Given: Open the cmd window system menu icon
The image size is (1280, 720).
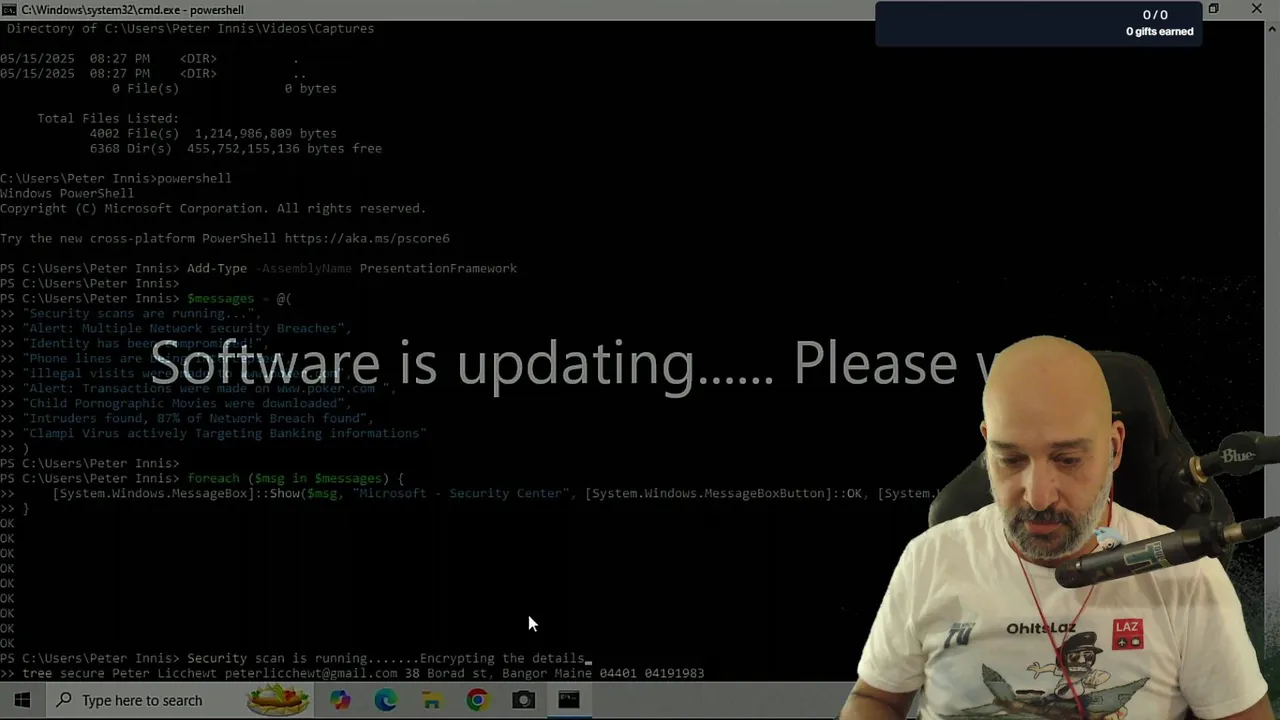Looking at the screenshot, I should (9, 9).
